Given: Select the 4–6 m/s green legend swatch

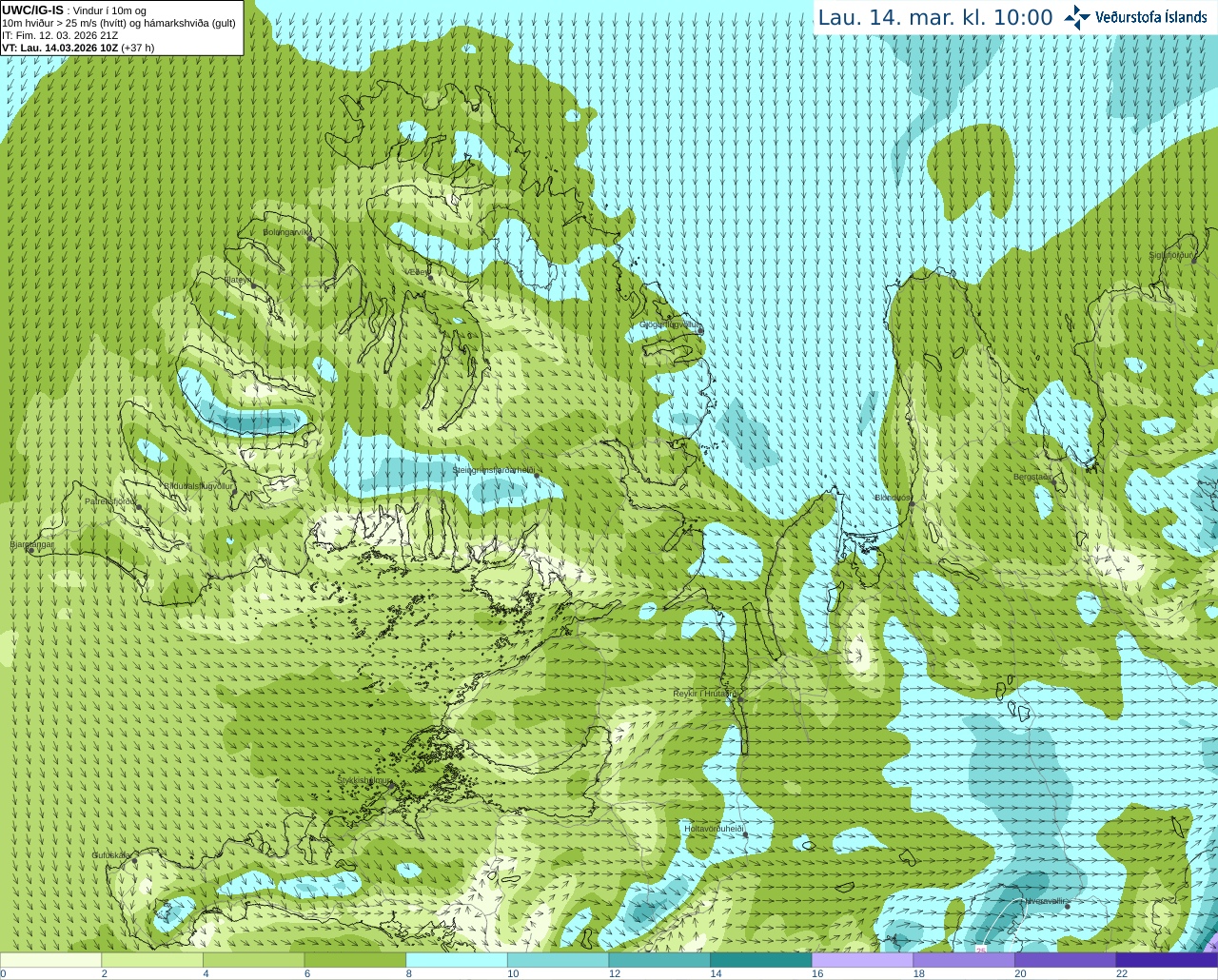Looking at the screenshot, I should [253, 960].
